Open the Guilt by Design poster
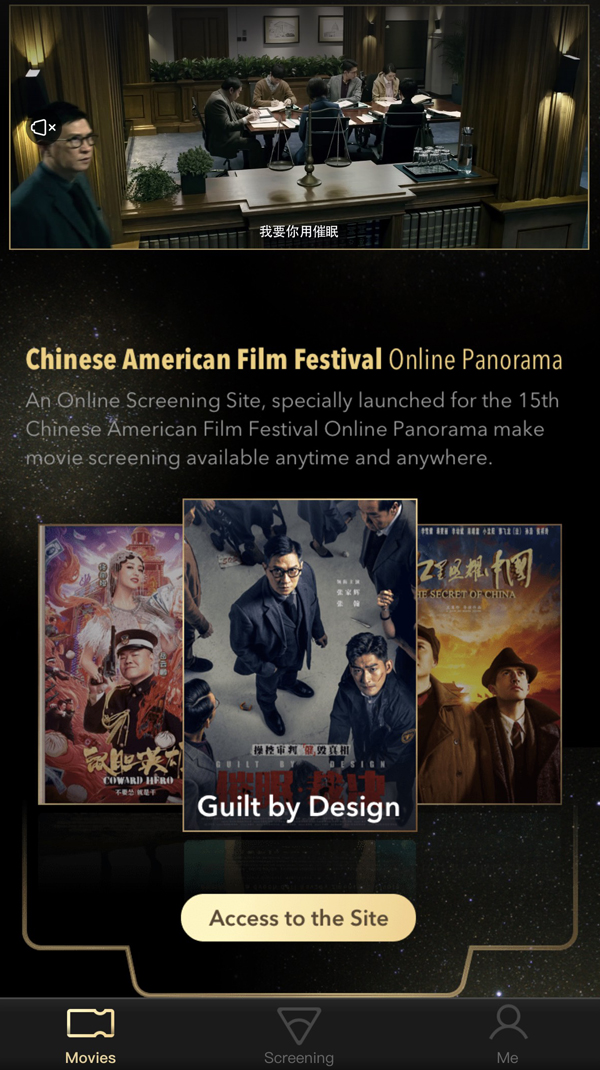Image resolution: width=600 pixels, height=1070 pixels. pos(300,665)
